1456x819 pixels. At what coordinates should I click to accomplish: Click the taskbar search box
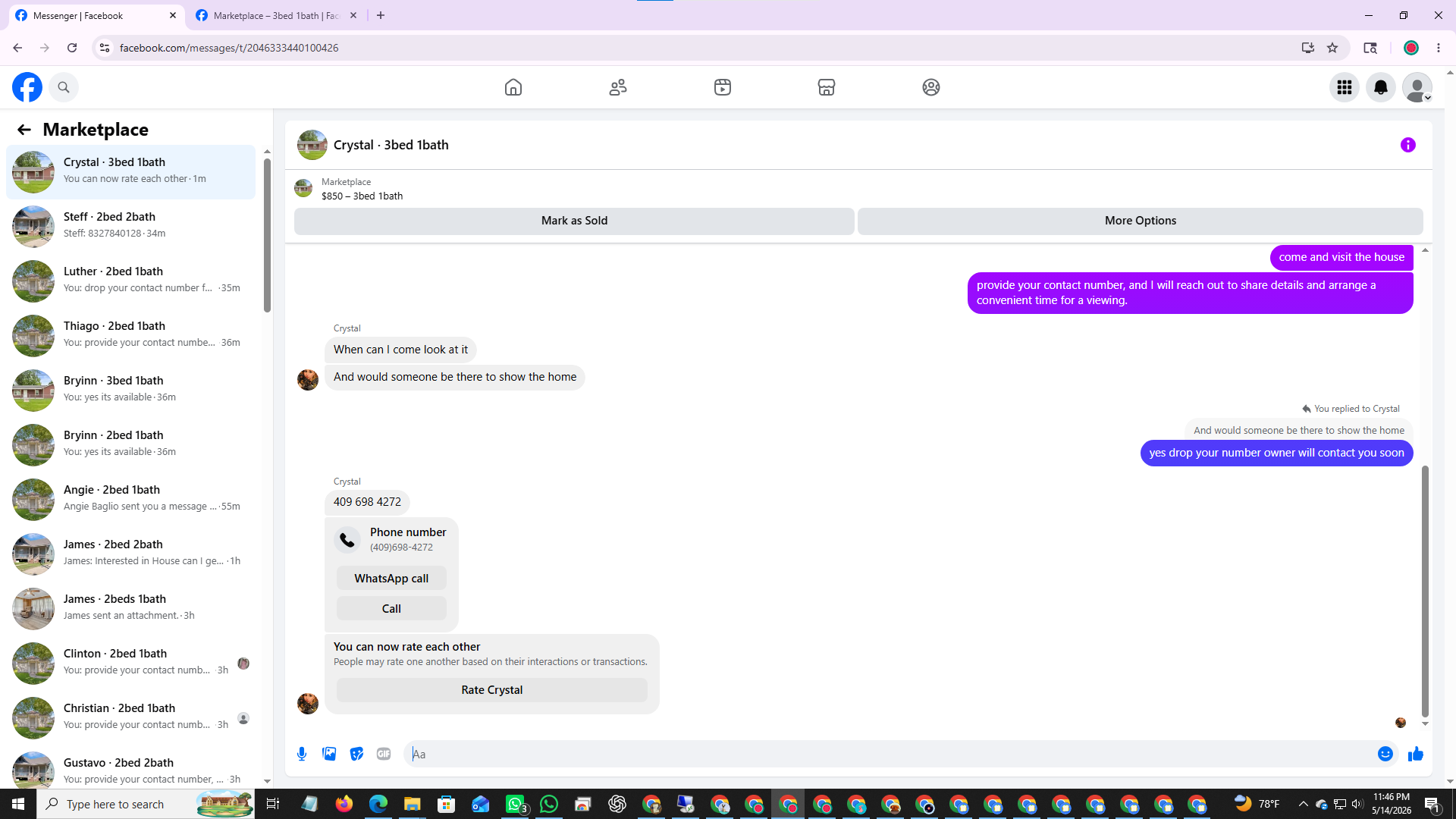tap(146, 804)
